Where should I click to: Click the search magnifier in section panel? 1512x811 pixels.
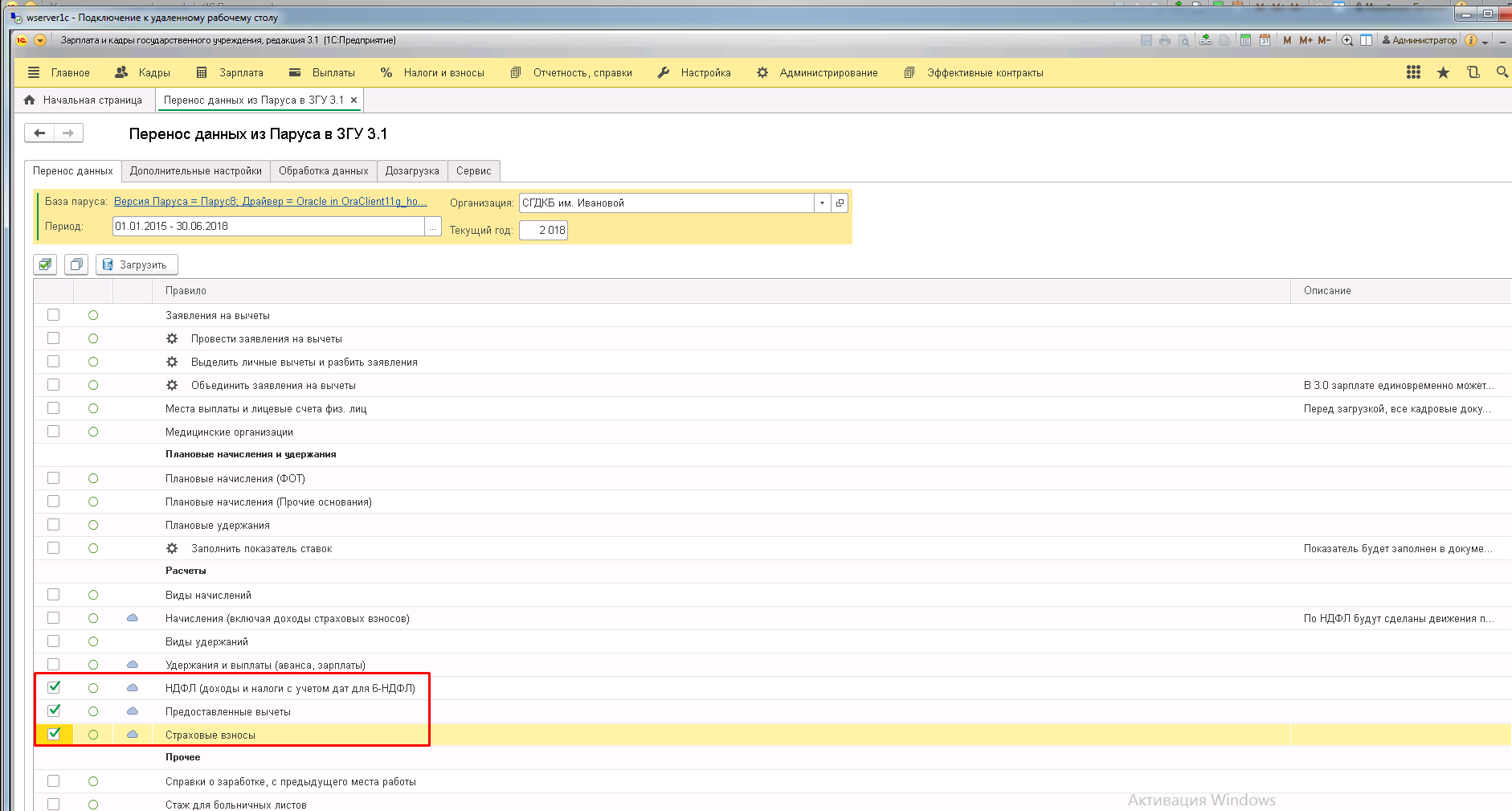pos(1502,72)
